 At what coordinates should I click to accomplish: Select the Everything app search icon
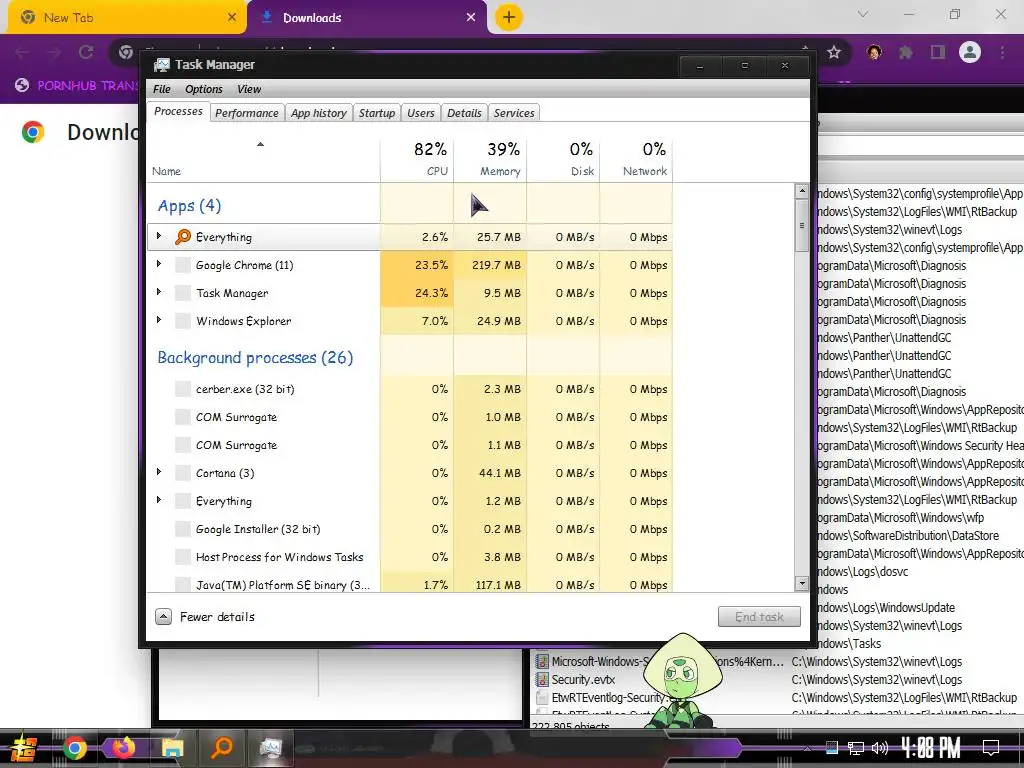(183, 237)
